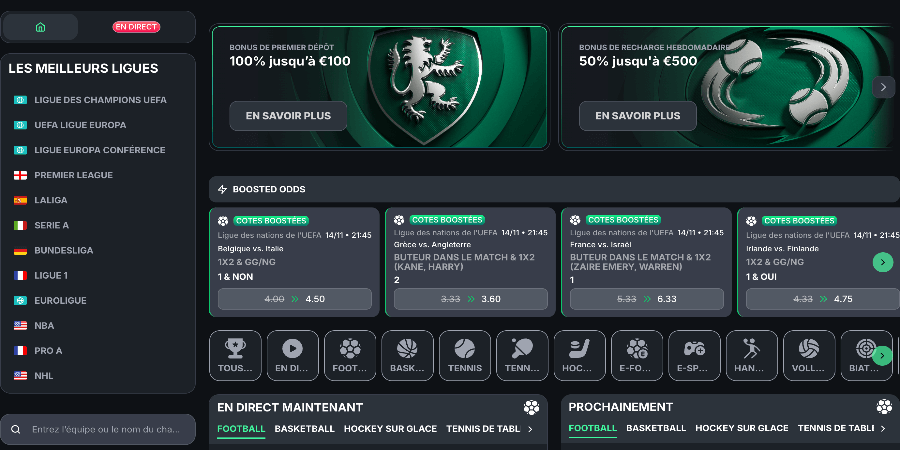The width and height of the screenshot is (900, 450).
Task: Choose the Tennis sport tile
Action: [x=465, y=355]
